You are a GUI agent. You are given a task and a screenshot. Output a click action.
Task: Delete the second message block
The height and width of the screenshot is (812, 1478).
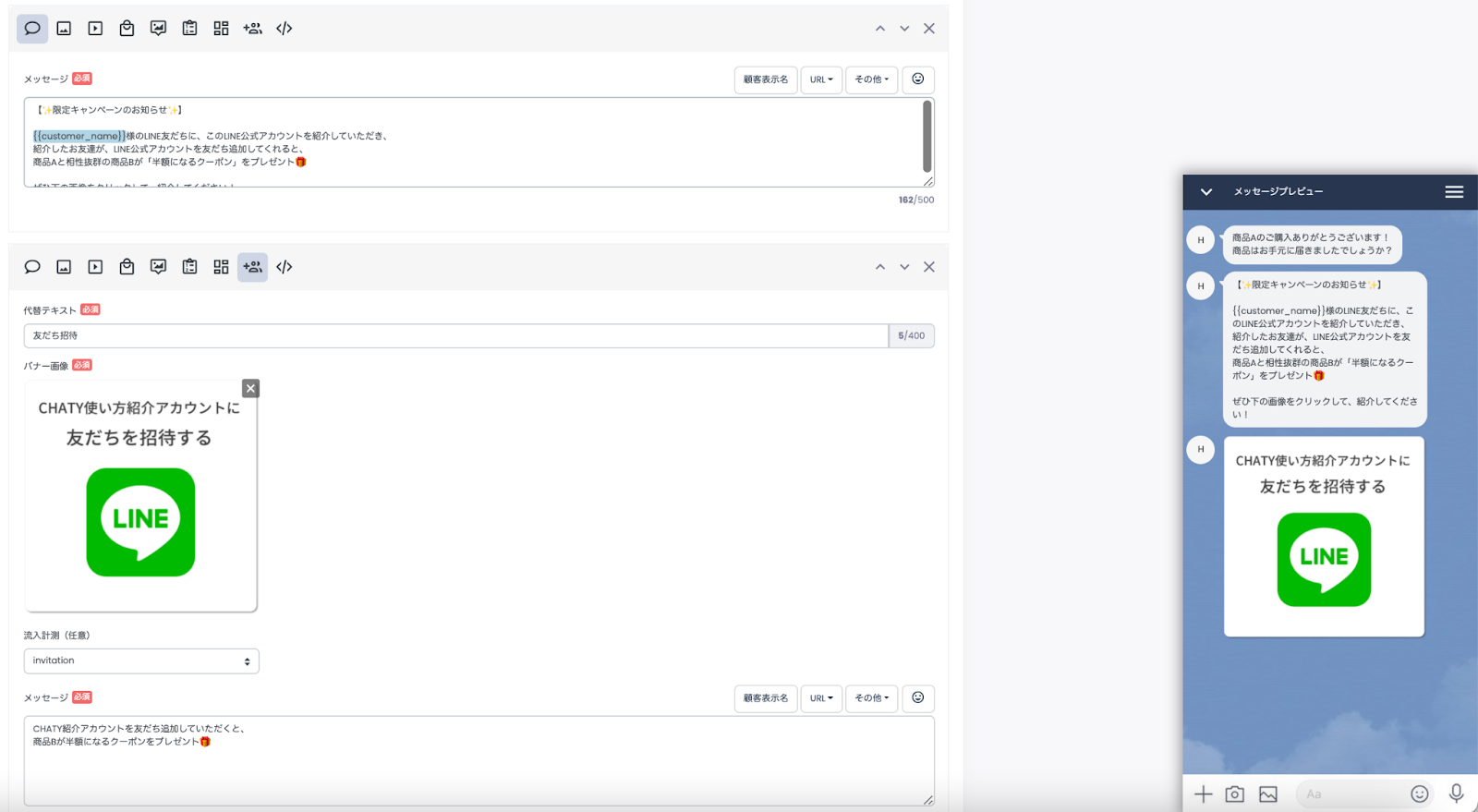click(929, 267)
